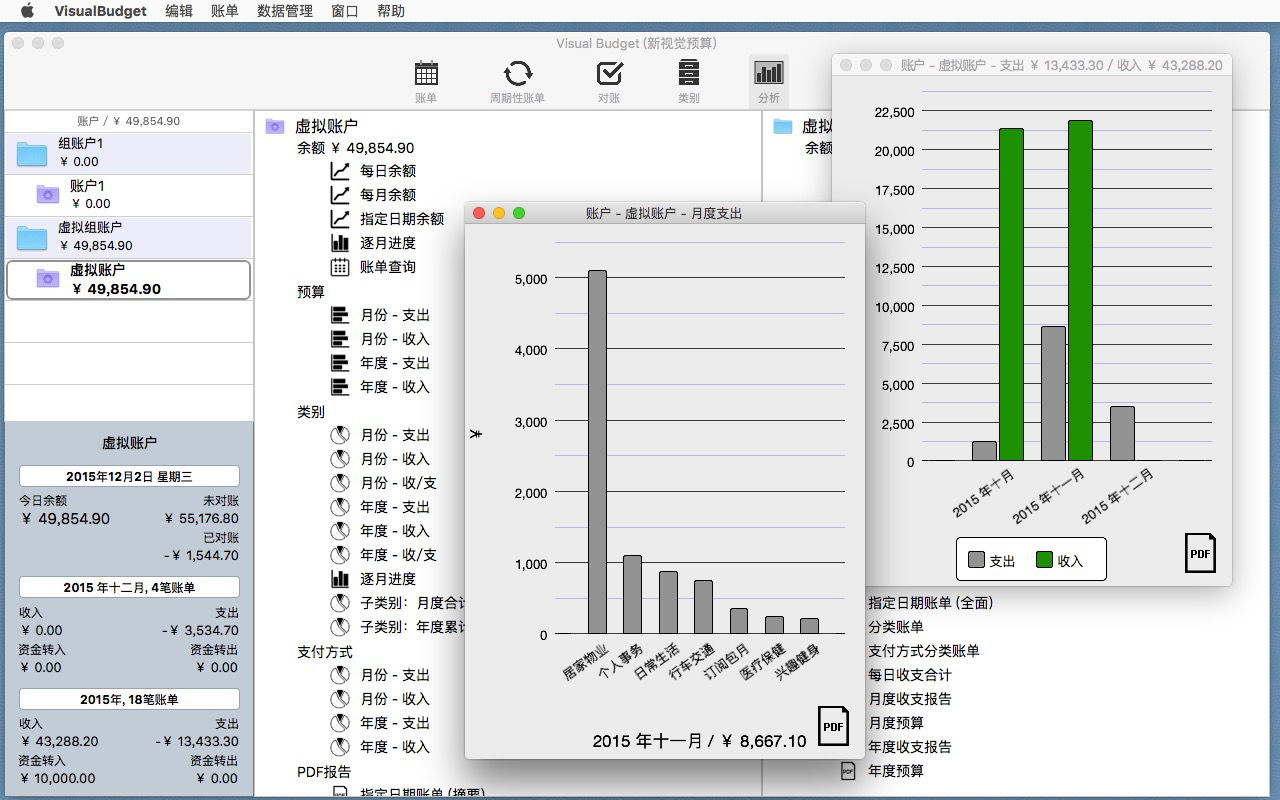Viewport: 1280px width, 800px height.
Task: Export income/expense chart window as PDF
Action: pos(1200,552)
